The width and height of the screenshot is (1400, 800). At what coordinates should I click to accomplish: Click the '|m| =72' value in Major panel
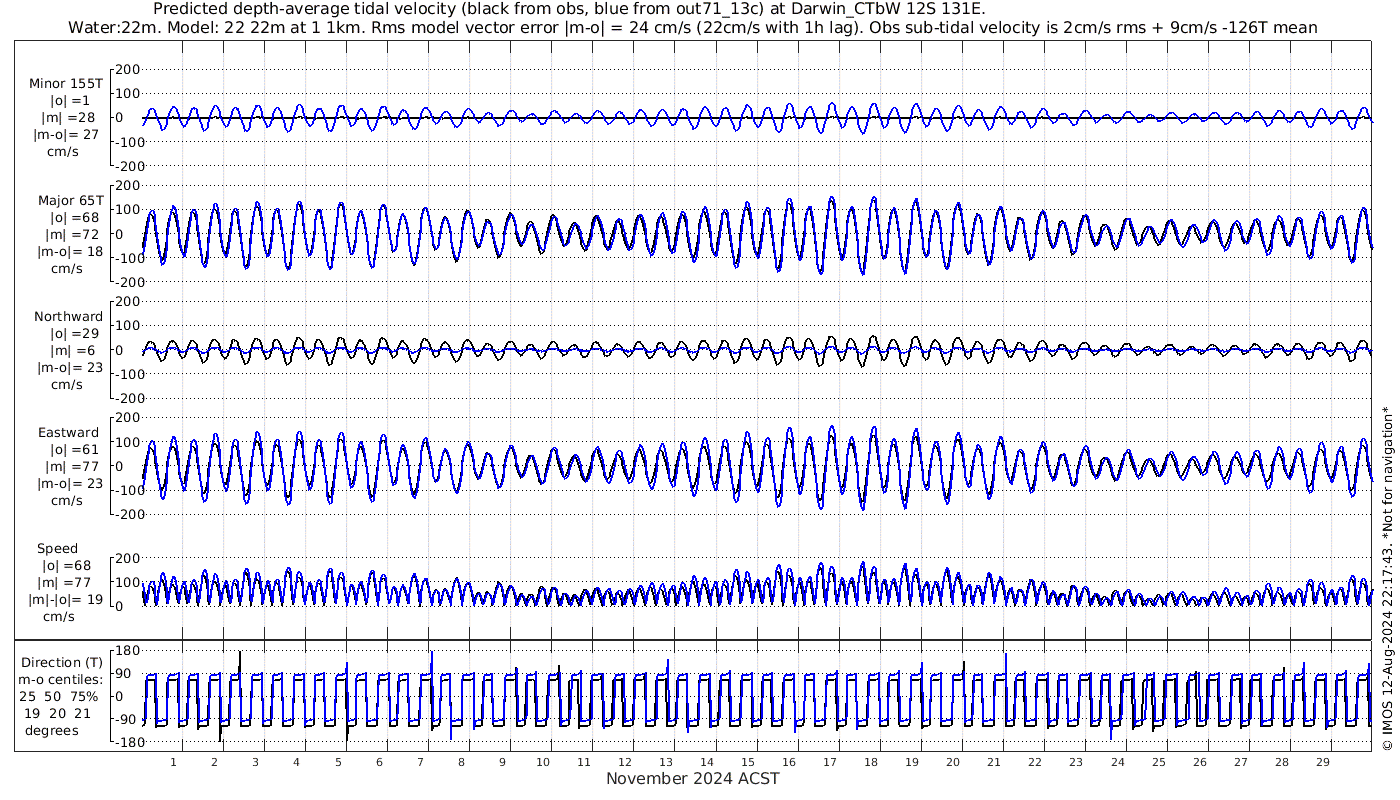pyautogui.click(x=70, y=235)
